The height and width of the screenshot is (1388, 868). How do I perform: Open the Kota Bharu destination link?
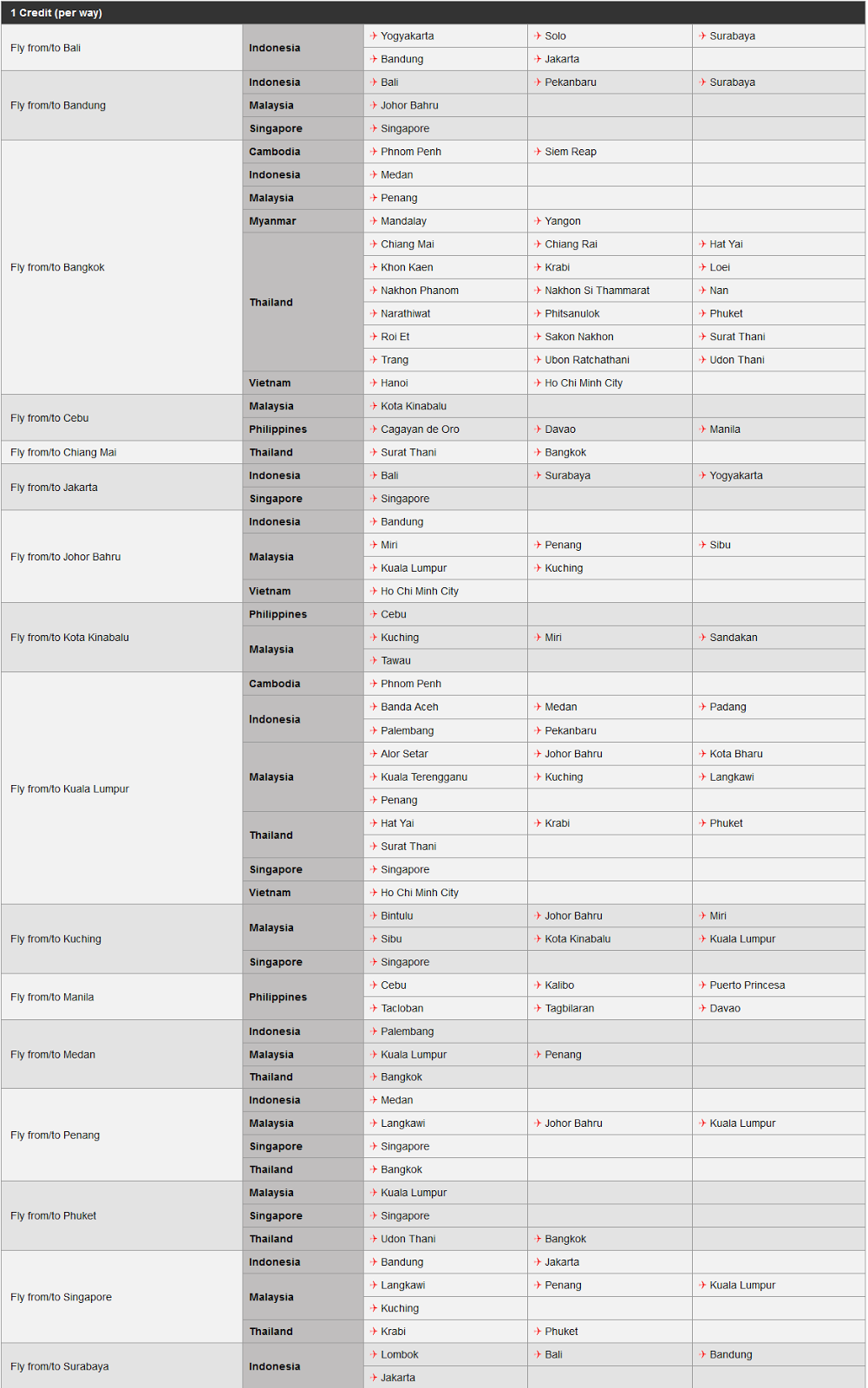(735, 754)
